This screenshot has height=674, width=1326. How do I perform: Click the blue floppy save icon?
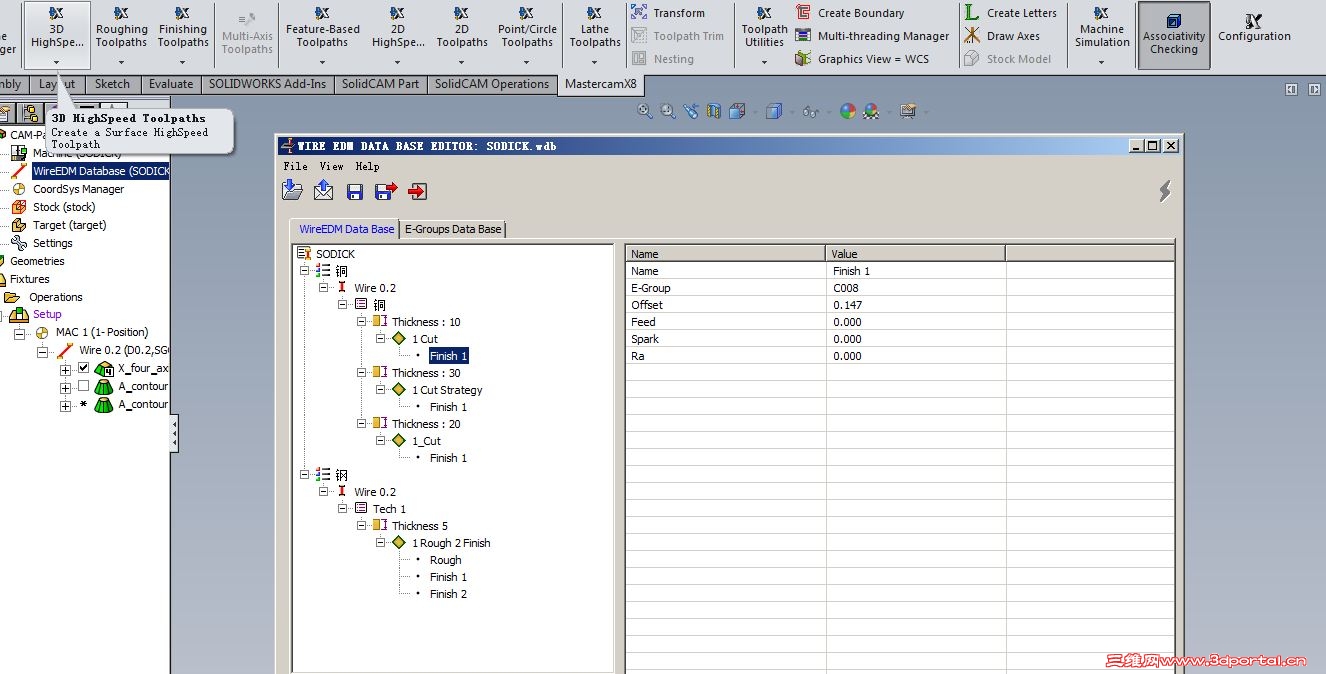pos(354,191)
